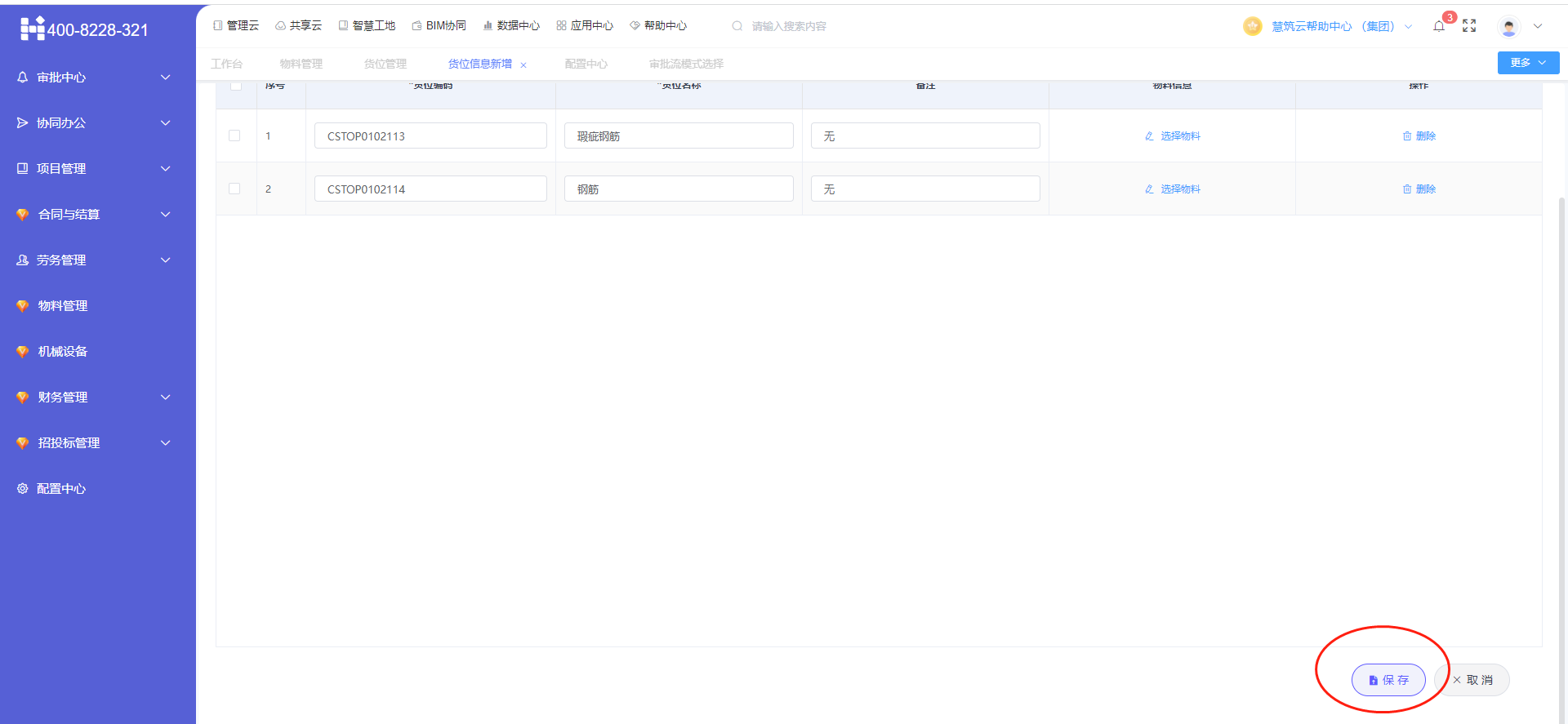Open the 智慧工地 menu
This screenshot has width=1568, height=724.
click(367, 25)
